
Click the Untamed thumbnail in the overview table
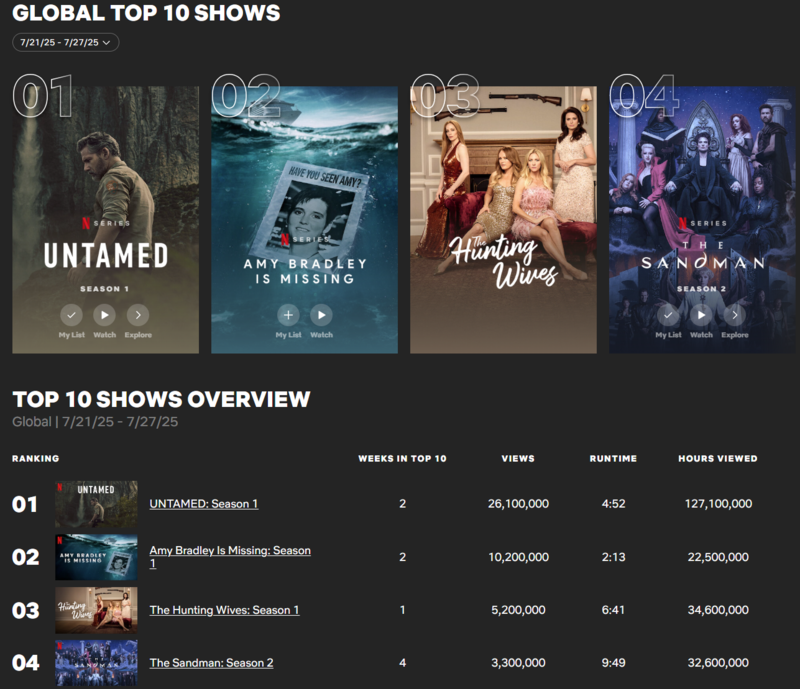coord(96,504)
